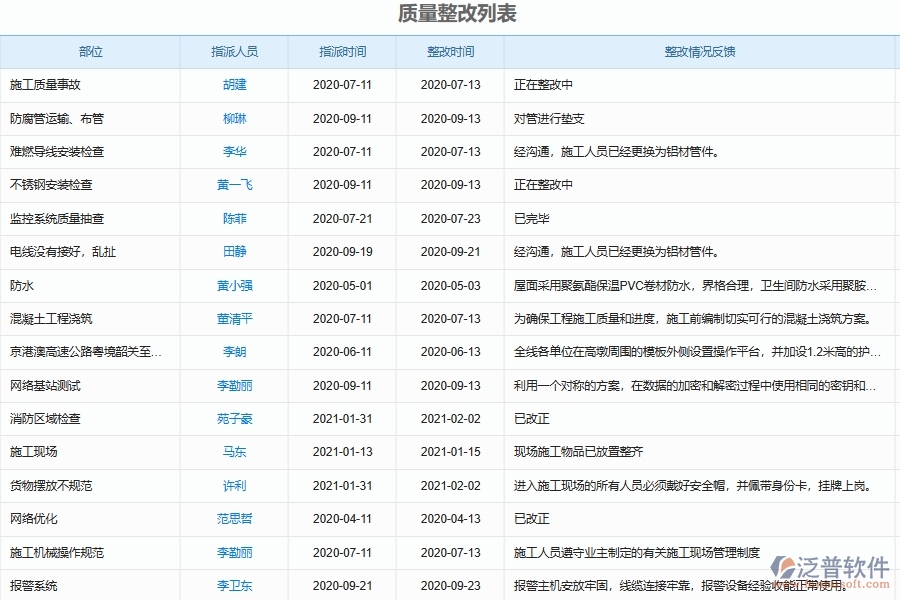
Task: Click 黄一飞 in the 指派人员 column
Action: pos(233,185)
